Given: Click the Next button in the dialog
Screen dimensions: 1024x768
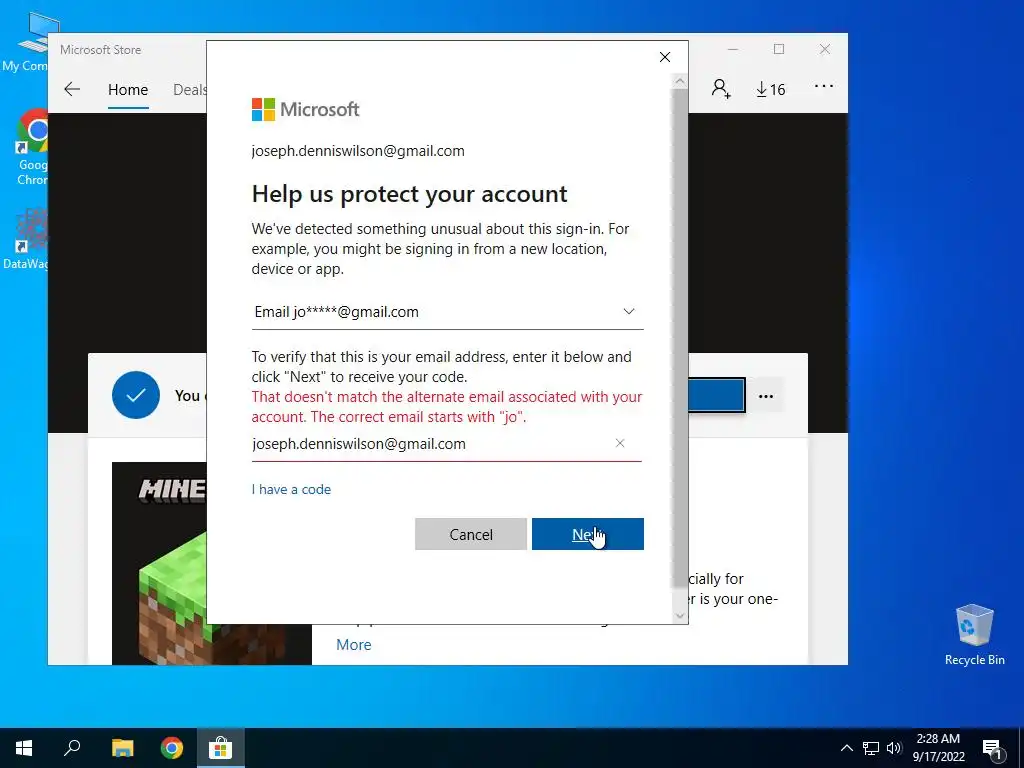Looking at the screenshot, I should pos(587,534).
